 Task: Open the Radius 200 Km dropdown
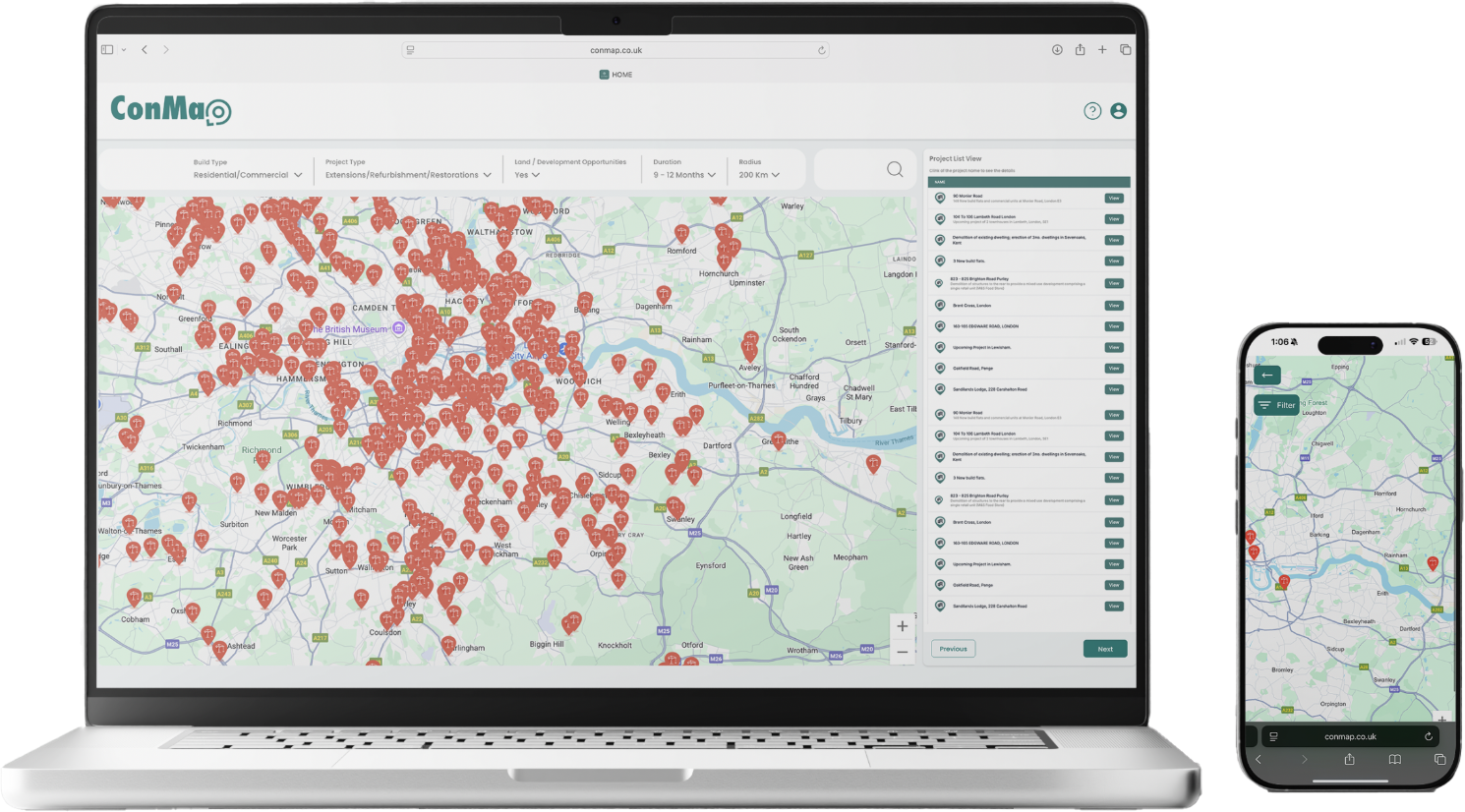(x=759, y=175)
